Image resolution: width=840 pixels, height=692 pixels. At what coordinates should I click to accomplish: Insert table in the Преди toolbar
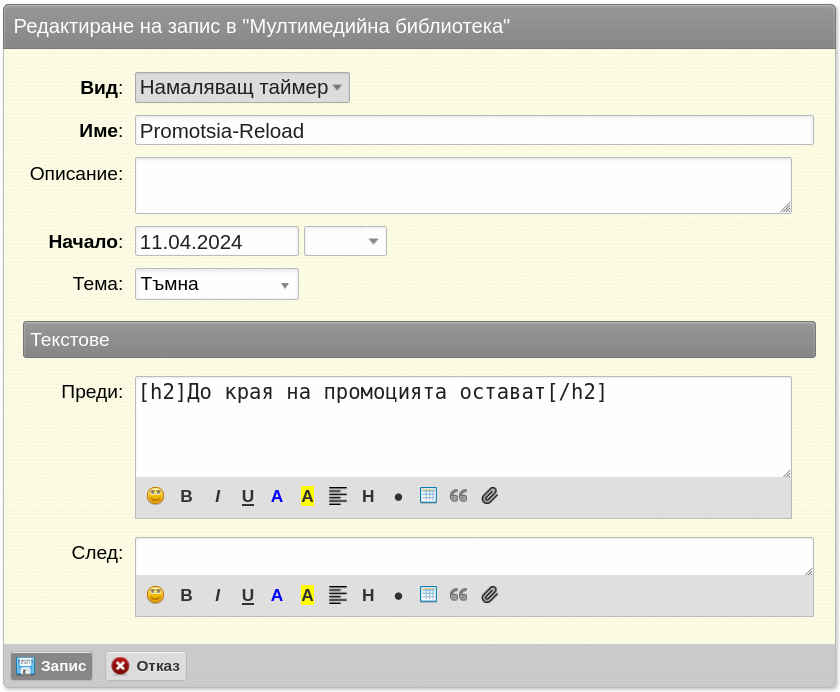[x=428, y=495]
